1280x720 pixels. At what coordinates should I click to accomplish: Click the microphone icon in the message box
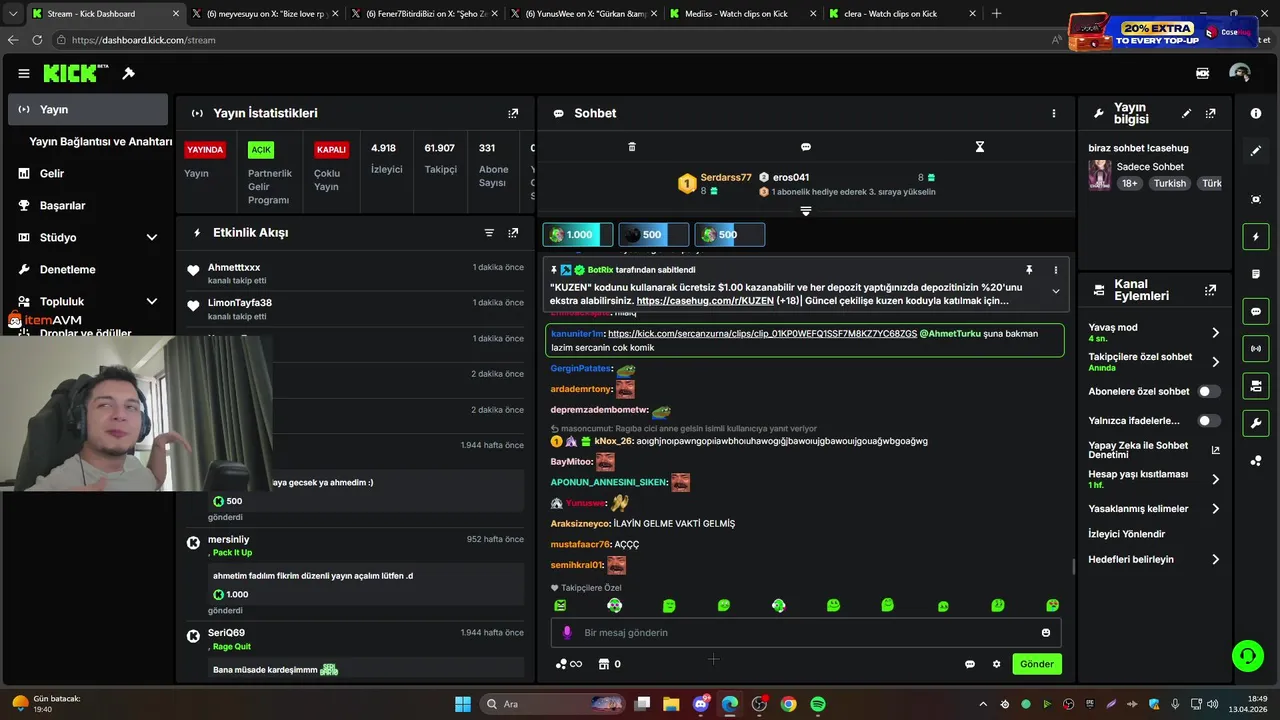point(567,632)
